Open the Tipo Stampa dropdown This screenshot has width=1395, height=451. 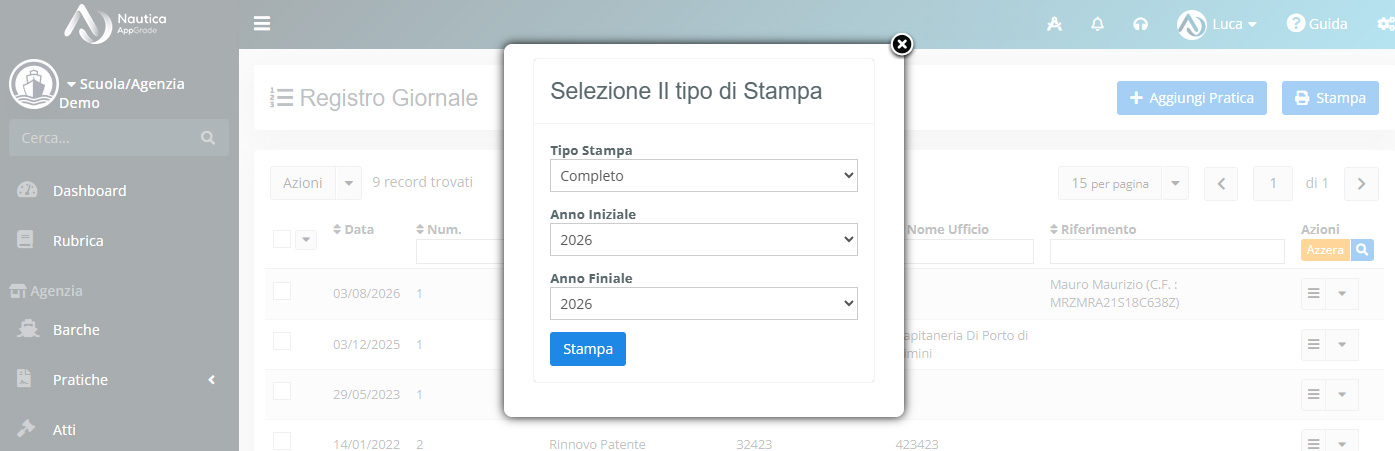click(704, 176)
